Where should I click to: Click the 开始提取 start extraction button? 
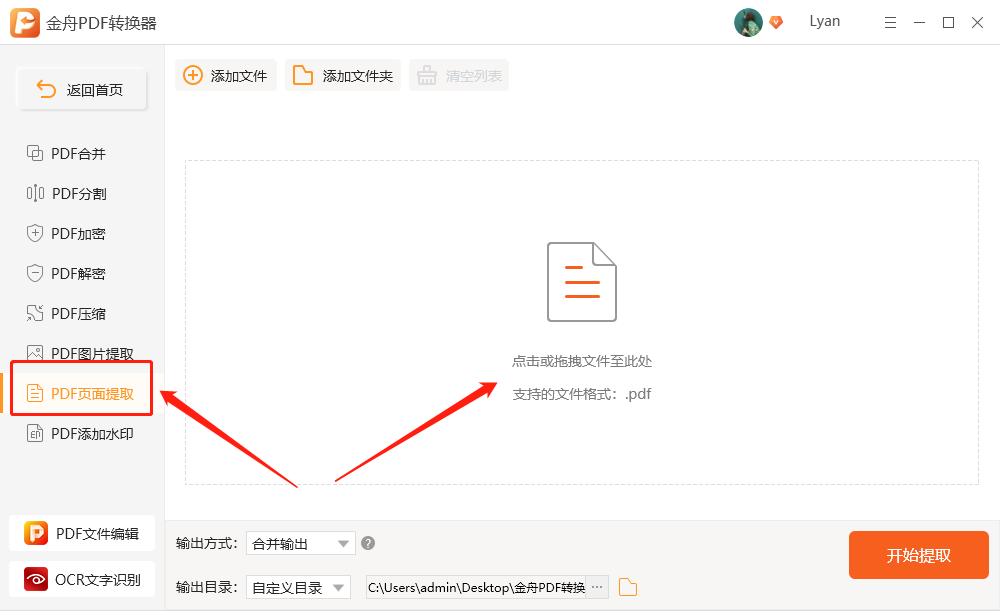918,555
